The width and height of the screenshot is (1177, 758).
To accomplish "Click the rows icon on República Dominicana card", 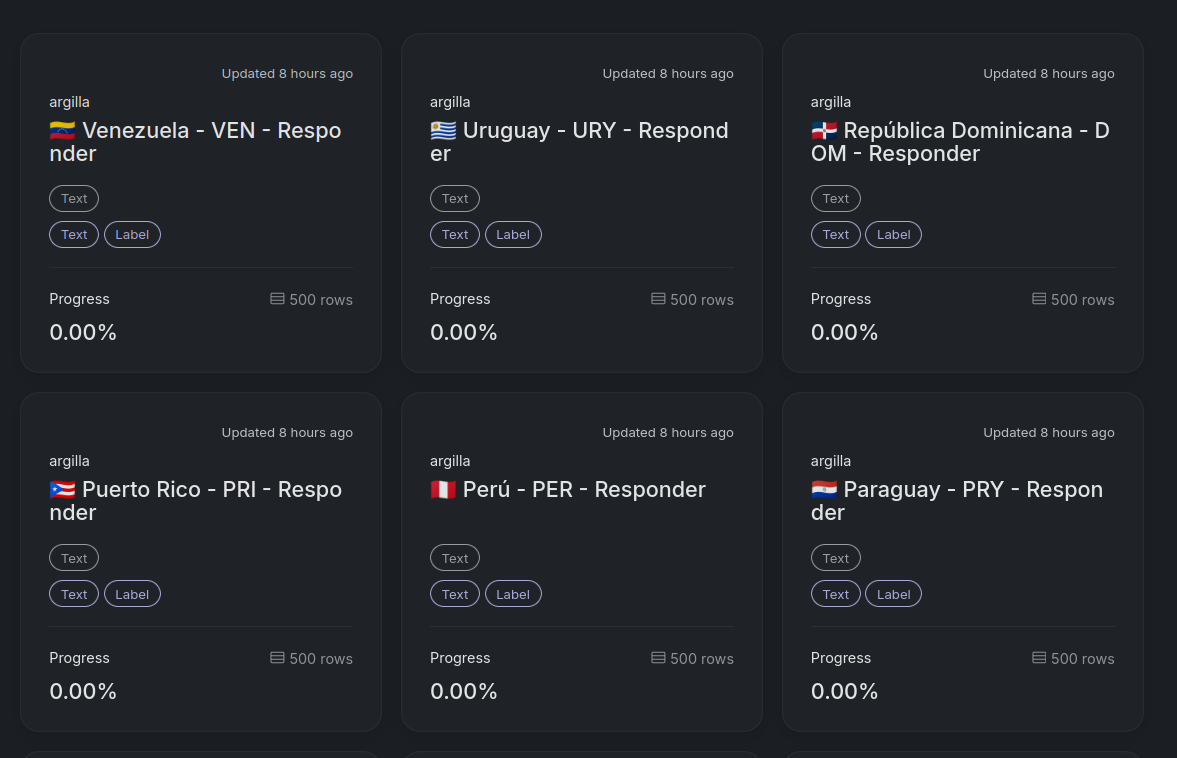I will pyautogui.click(x=1039, y=299).
